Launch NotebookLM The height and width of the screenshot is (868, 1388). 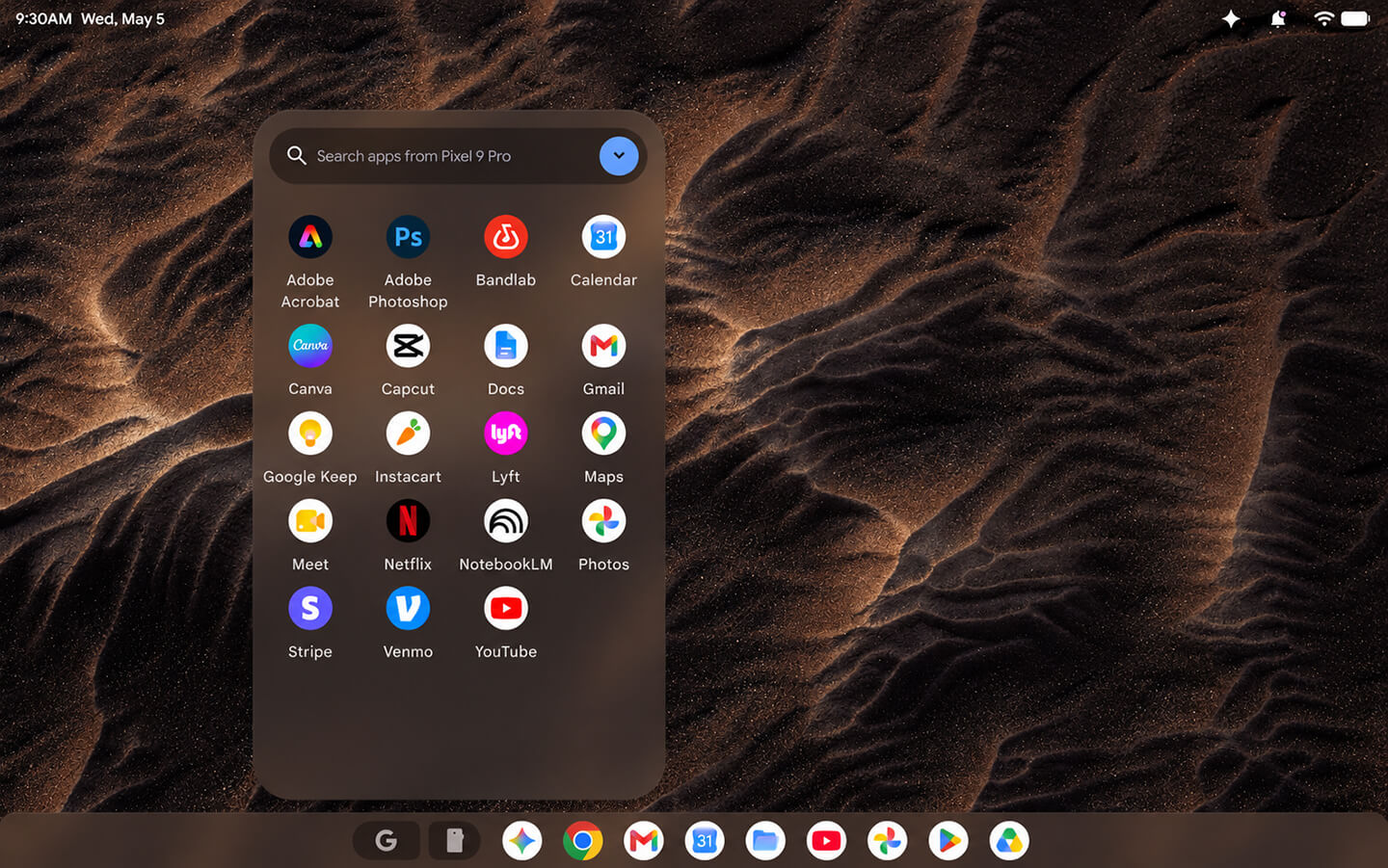pos(506,521)
